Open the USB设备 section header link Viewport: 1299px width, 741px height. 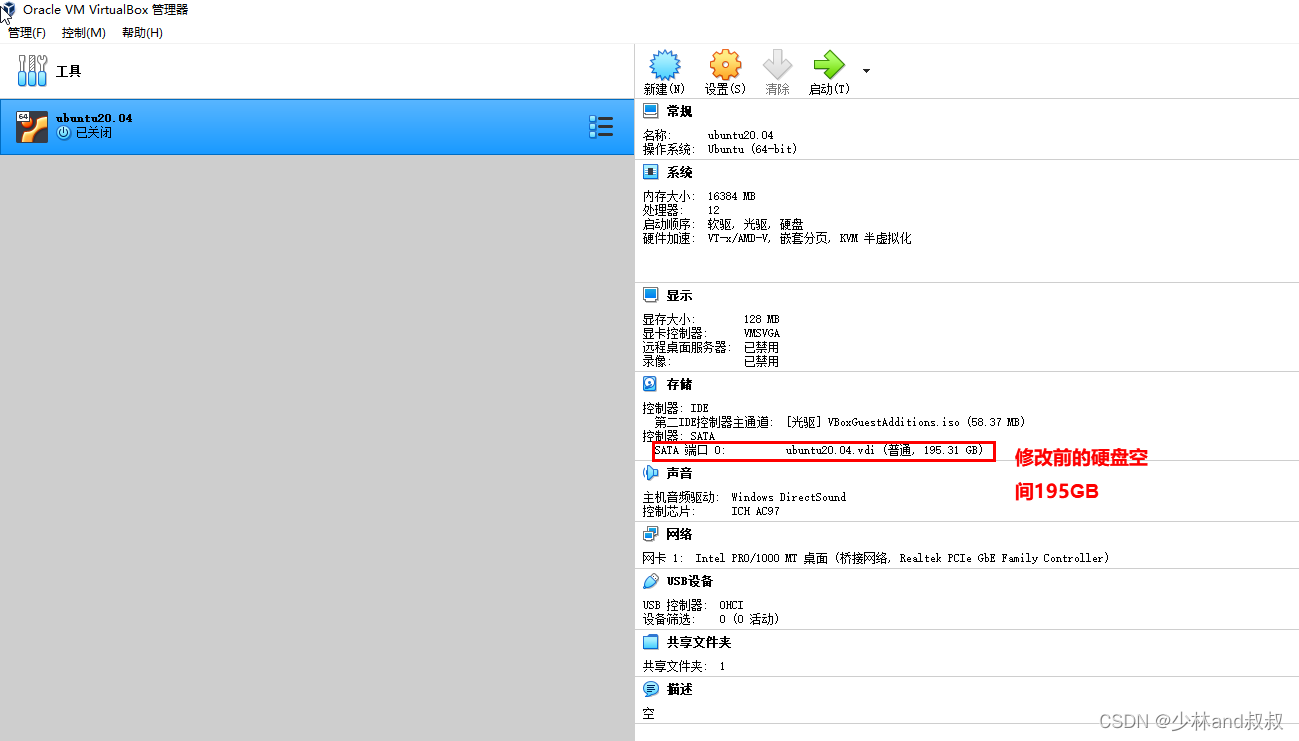coord(690,581)
